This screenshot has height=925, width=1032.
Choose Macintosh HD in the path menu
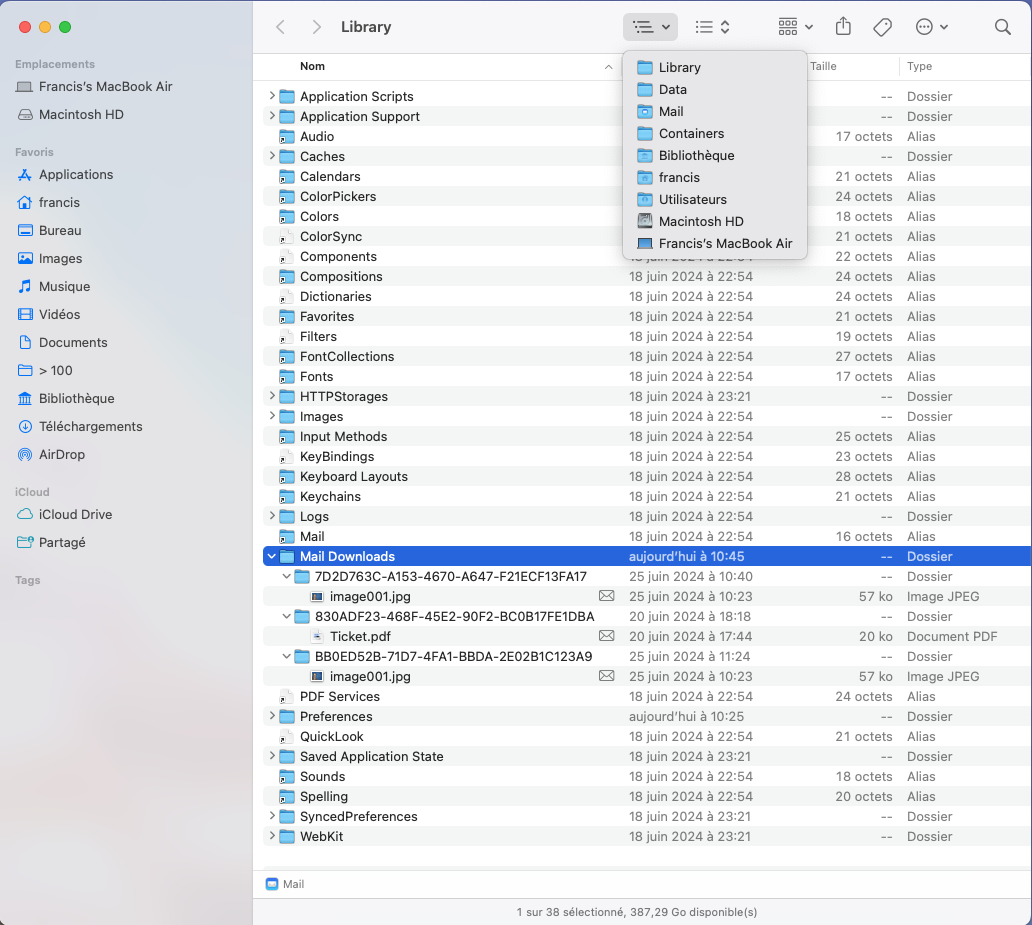pos(701,221)
